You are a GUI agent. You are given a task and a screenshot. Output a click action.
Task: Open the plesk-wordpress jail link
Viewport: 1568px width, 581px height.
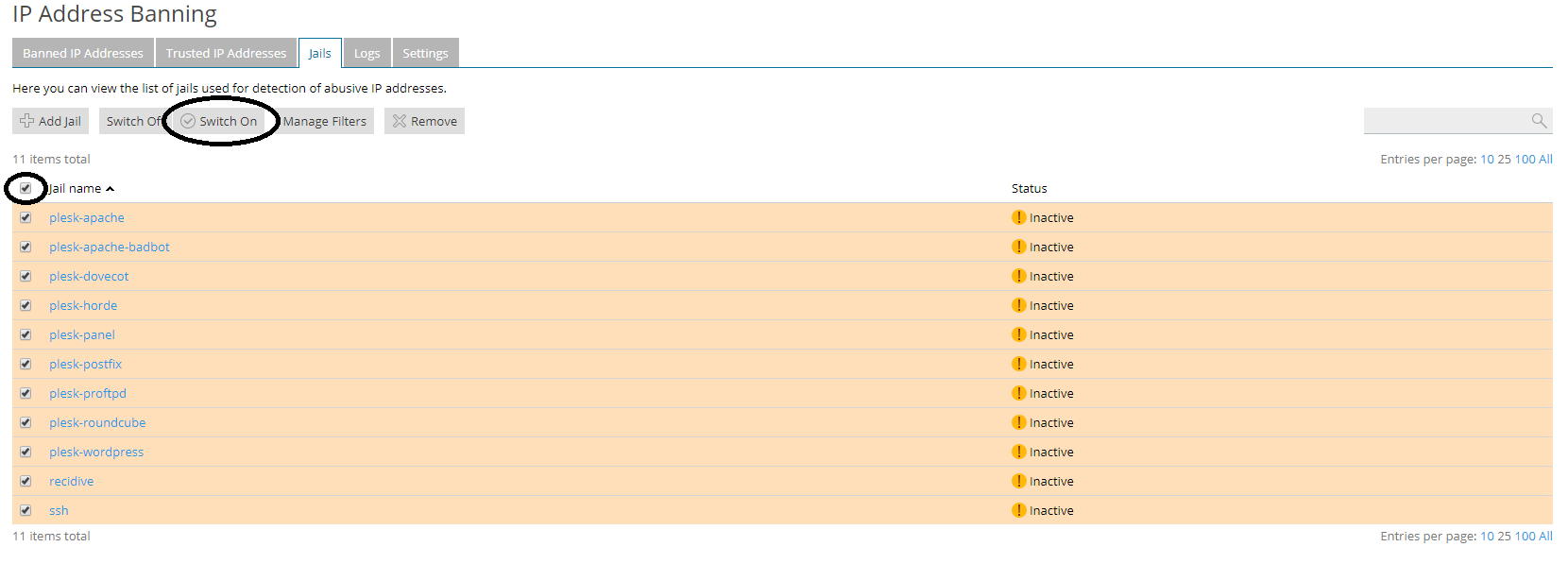point(96,452)
